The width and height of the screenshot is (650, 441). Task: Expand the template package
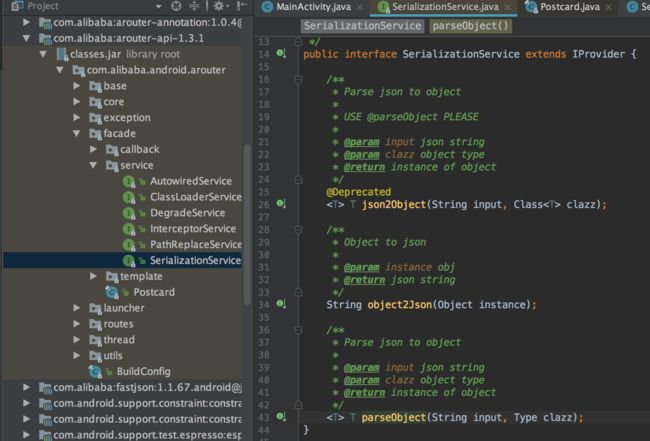[x=93, y=276]
